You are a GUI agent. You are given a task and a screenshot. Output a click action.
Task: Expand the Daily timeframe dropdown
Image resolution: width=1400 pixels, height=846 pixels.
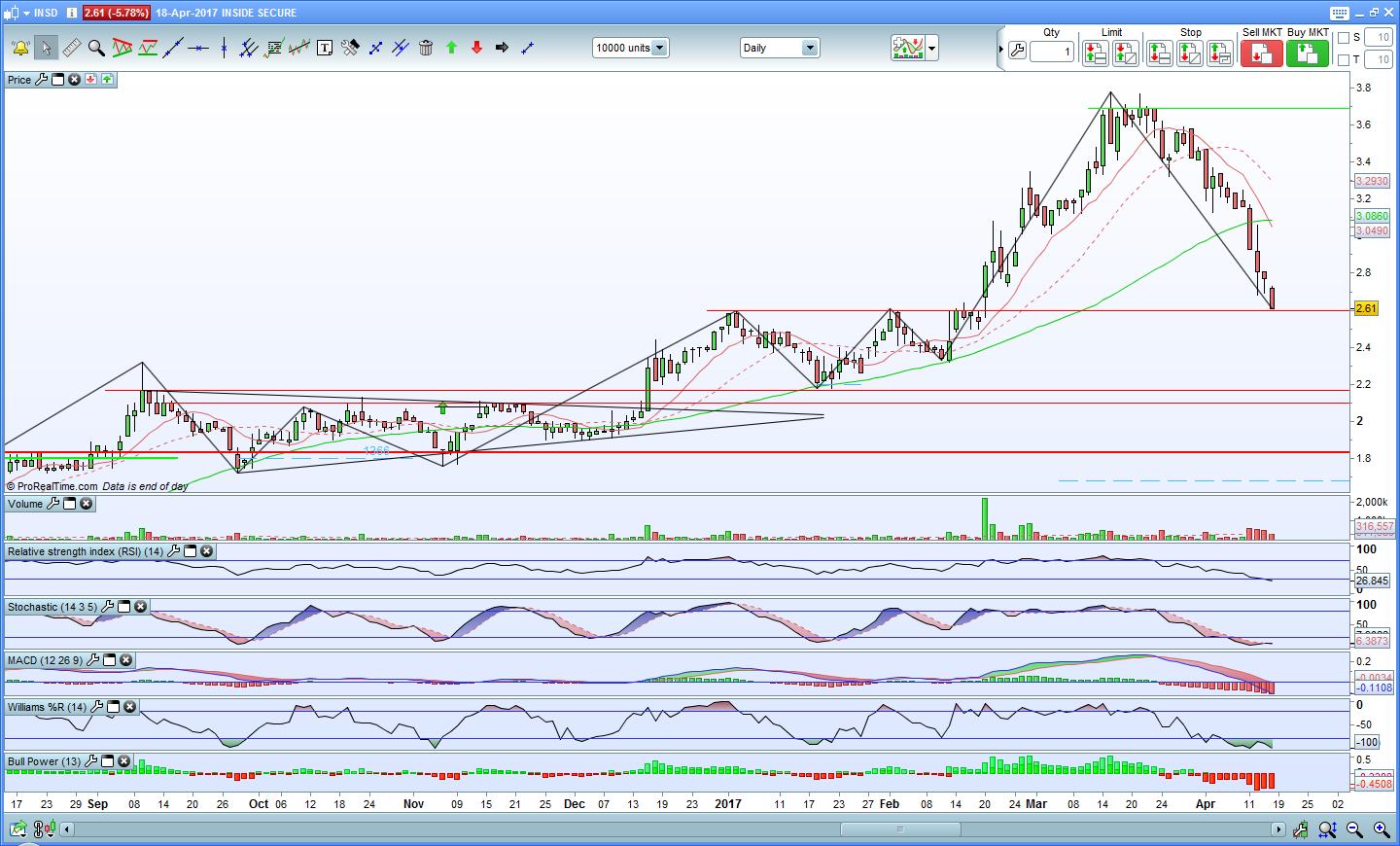coord(809,48)
